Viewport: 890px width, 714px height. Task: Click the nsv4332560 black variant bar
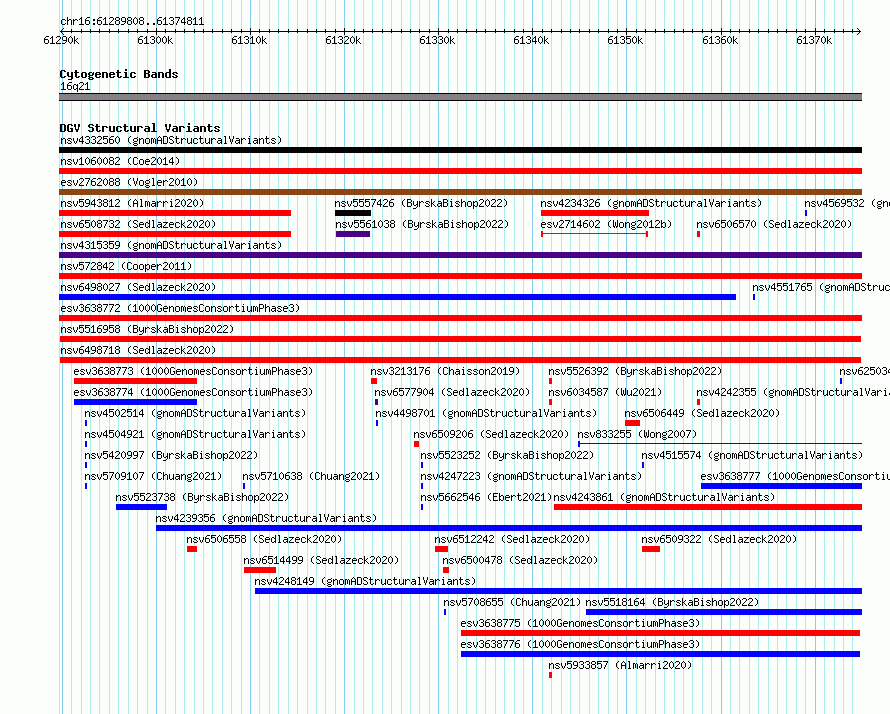pos(460,150)
